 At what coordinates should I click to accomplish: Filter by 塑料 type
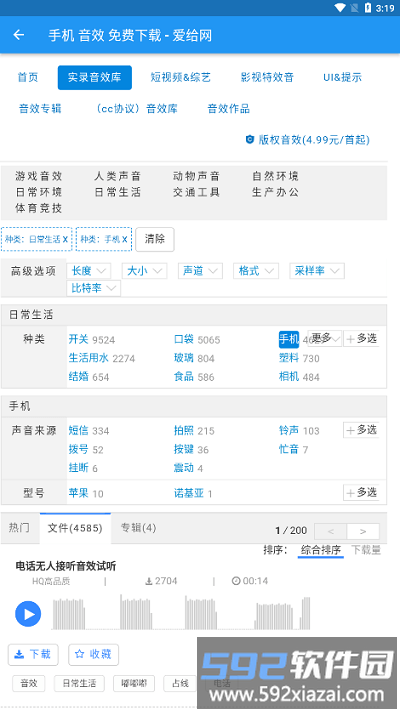click(289, 358)
